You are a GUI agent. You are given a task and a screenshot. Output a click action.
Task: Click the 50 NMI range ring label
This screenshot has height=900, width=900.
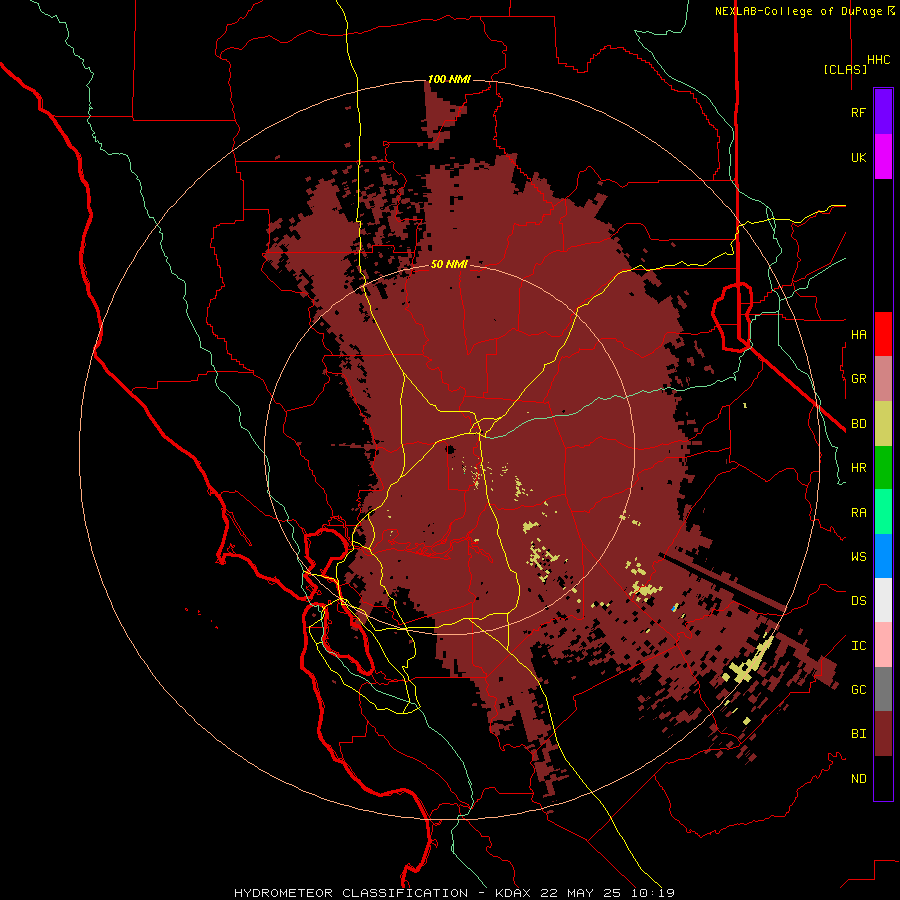pos(449,264)
